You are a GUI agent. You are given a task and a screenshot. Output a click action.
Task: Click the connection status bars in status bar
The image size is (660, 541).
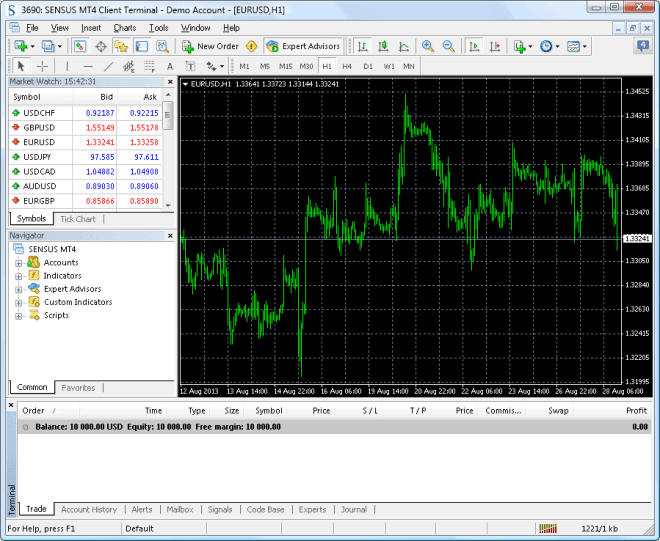(x=548, y=528)
